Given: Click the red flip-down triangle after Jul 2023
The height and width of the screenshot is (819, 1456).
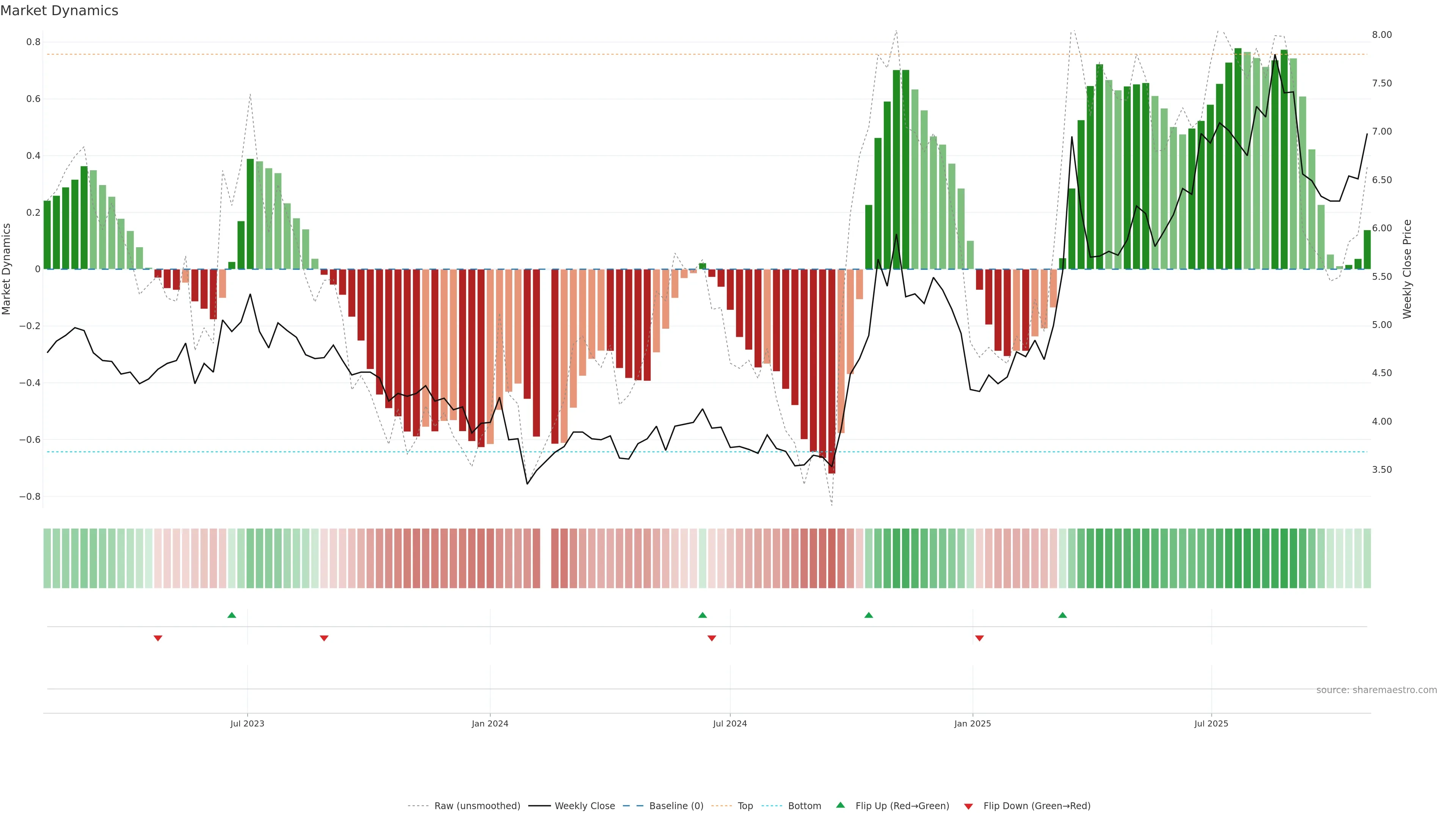Looking at the screenshot, I should click(324, 638).
